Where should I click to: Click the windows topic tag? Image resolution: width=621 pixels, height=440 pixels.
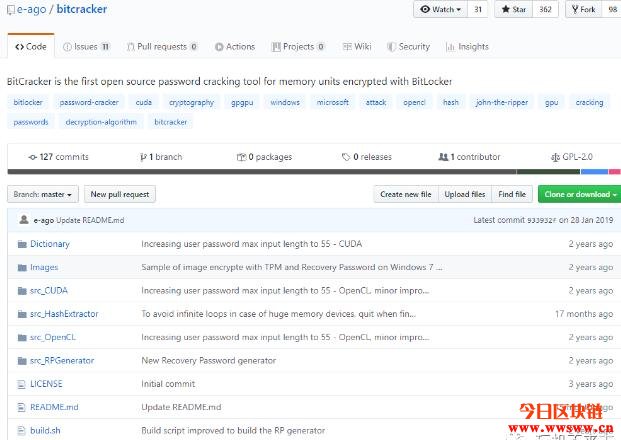pyautogui.click(x=285, y=103)
